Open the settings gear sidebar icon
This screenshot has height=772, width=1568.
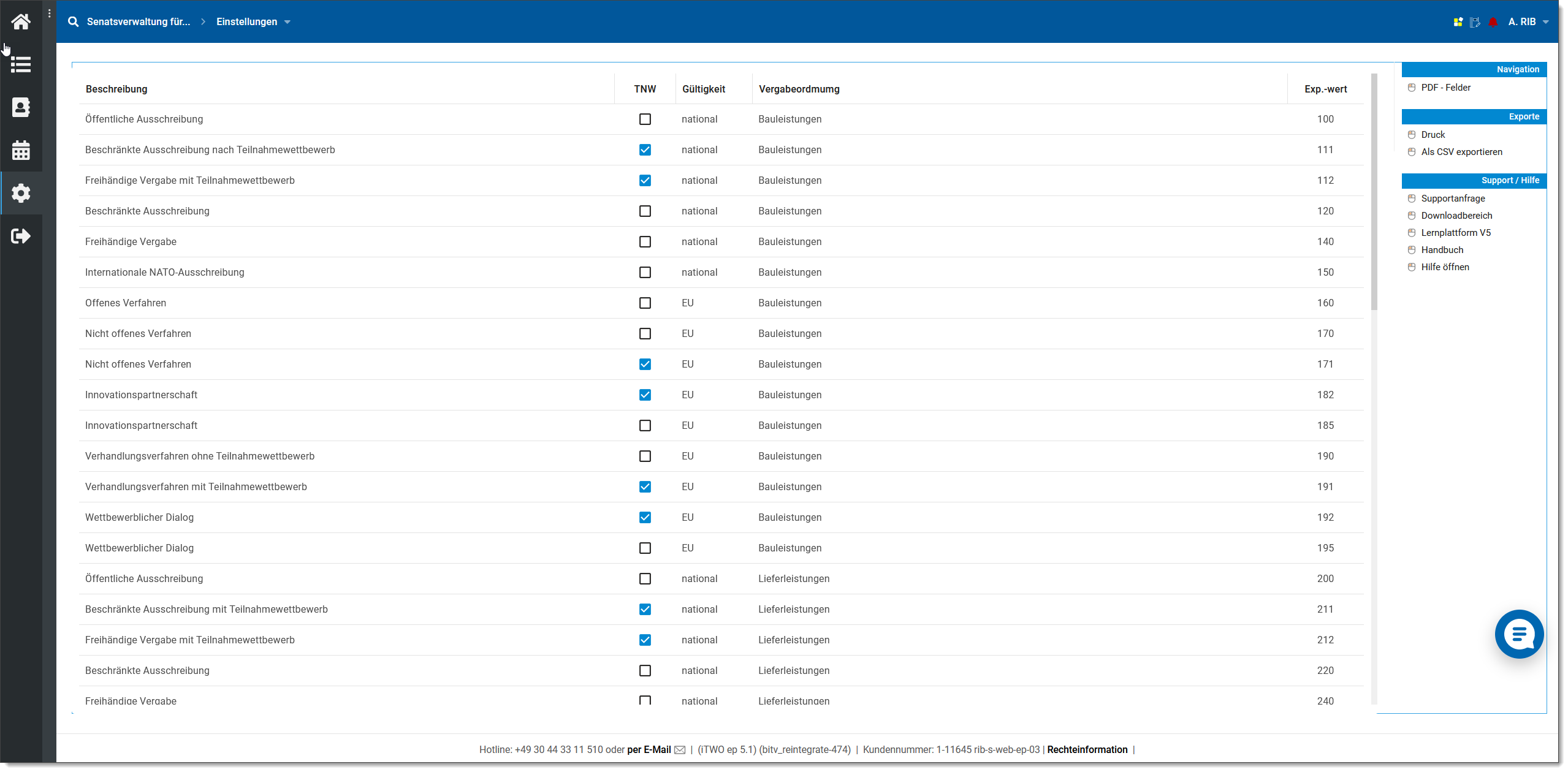21,193
